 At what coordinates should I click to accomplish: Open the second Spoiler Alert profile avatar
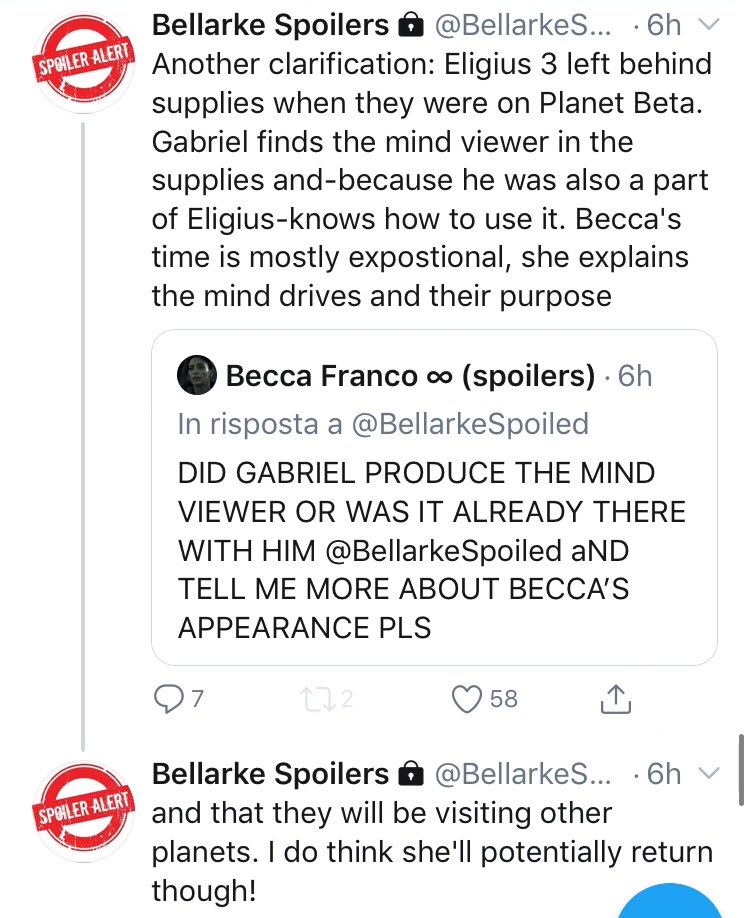pyautogui.click(x=83, y=806)
